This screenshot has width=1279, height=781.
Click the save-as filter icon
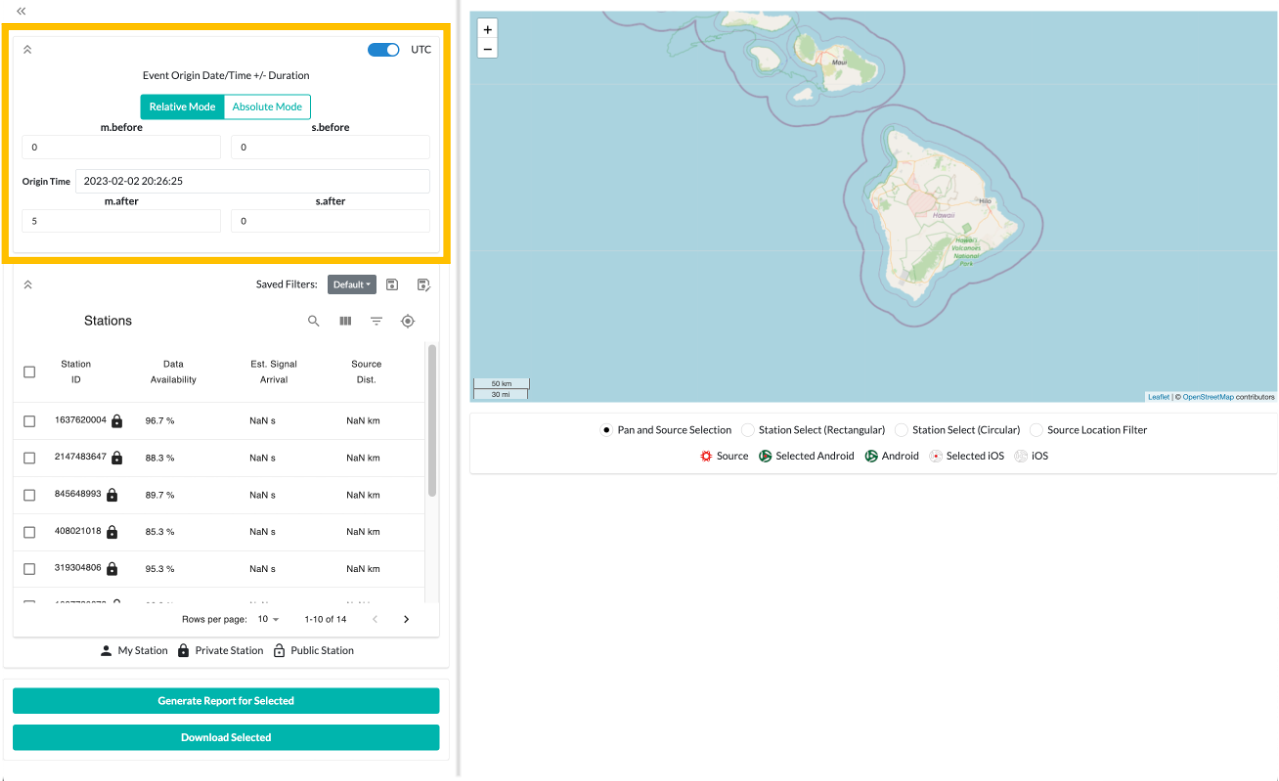coord(423,285)
